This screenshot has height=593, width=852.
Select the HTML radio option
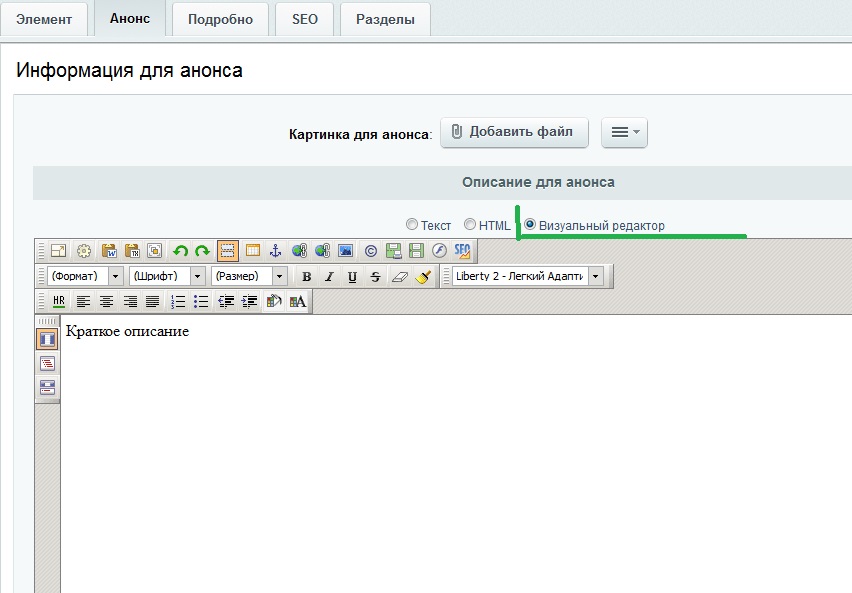[x=470, y=224]
